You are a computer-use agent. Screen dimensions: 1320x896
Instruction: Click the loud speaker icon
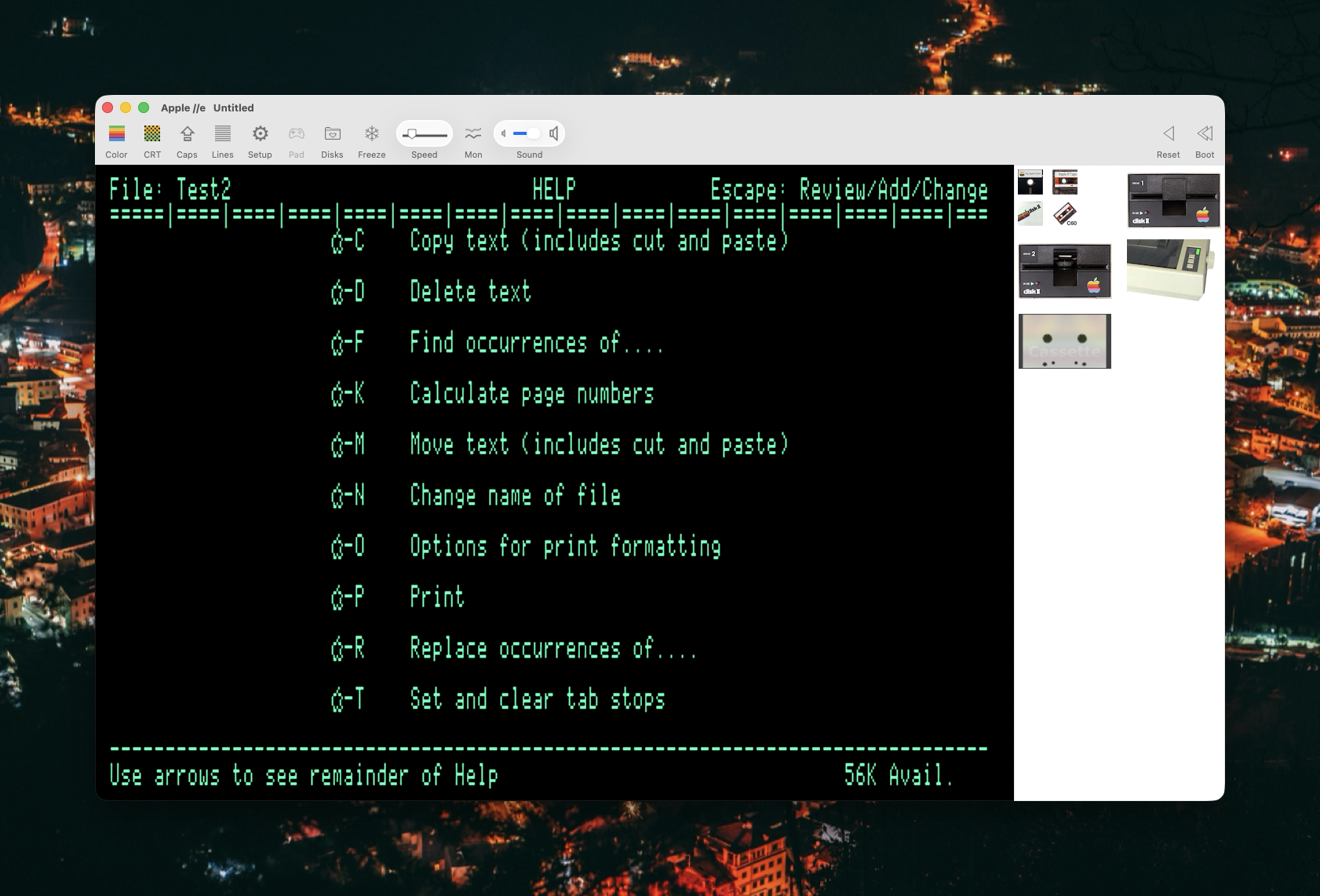point(554,133)
